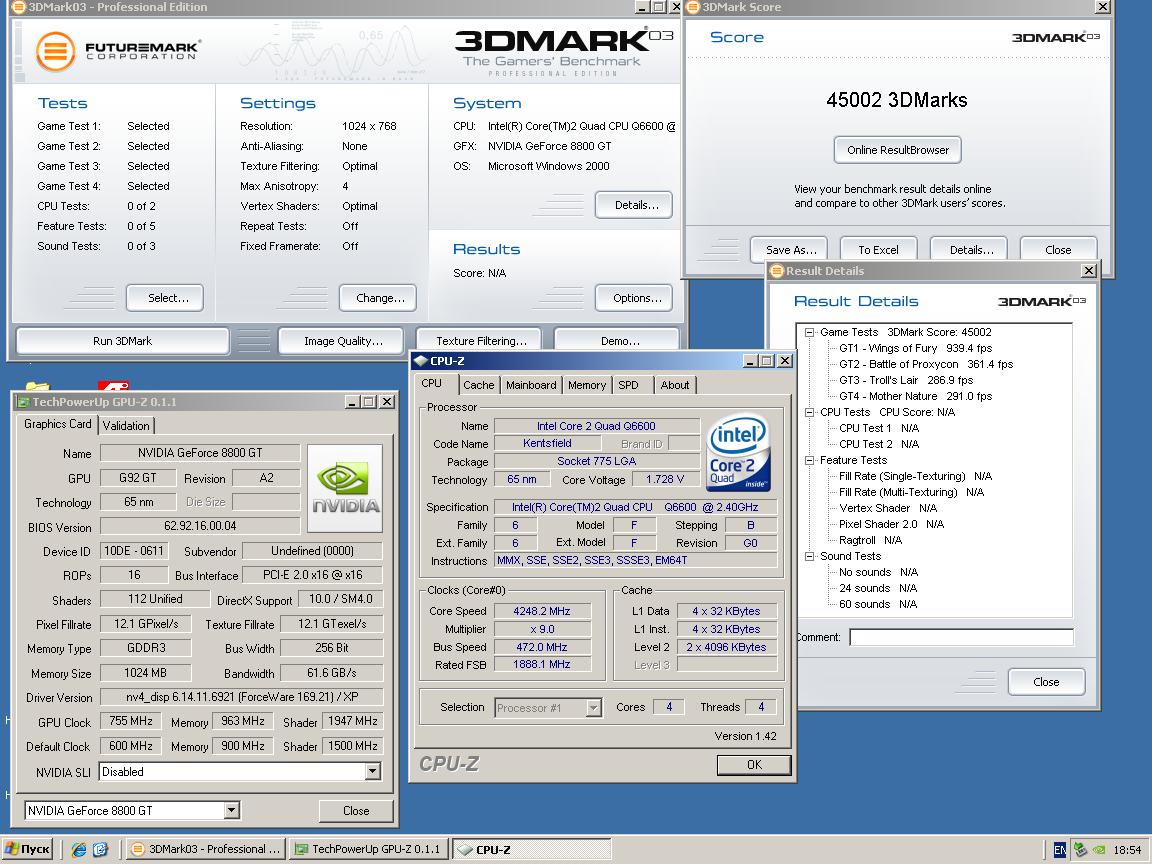Click Close in Result Details window
The width and height of the screenshot is (1152, 864).
pyautogui.click(x=1046, y=682)
